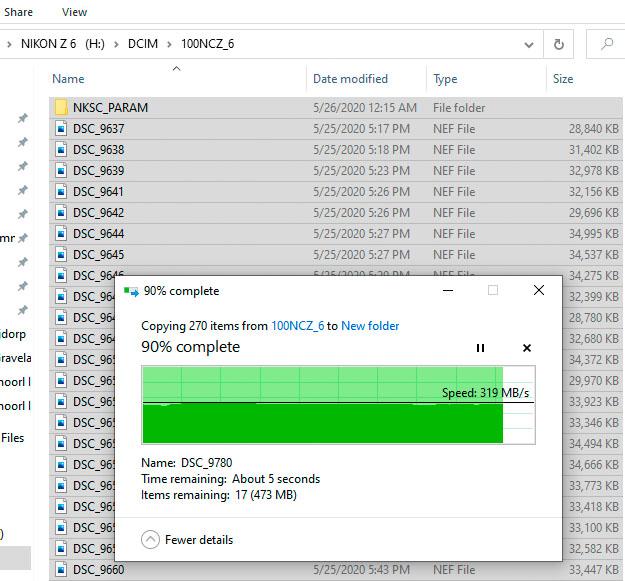Sort by Type column header

[x=445, y=79]
